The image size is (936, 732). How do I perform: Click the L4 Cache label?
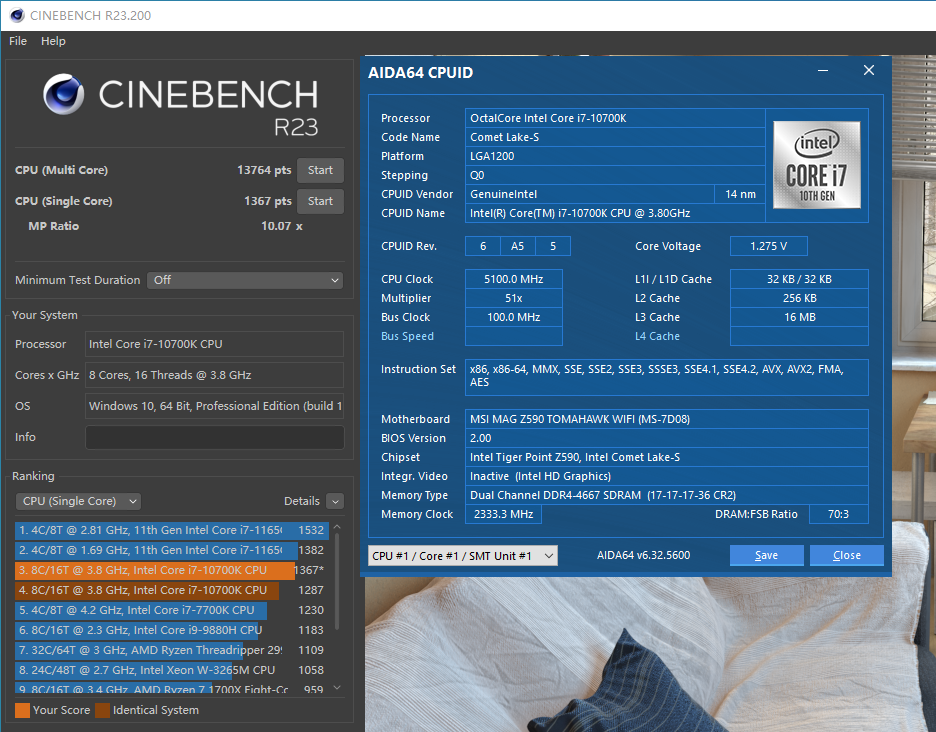[x=657, y=336]
